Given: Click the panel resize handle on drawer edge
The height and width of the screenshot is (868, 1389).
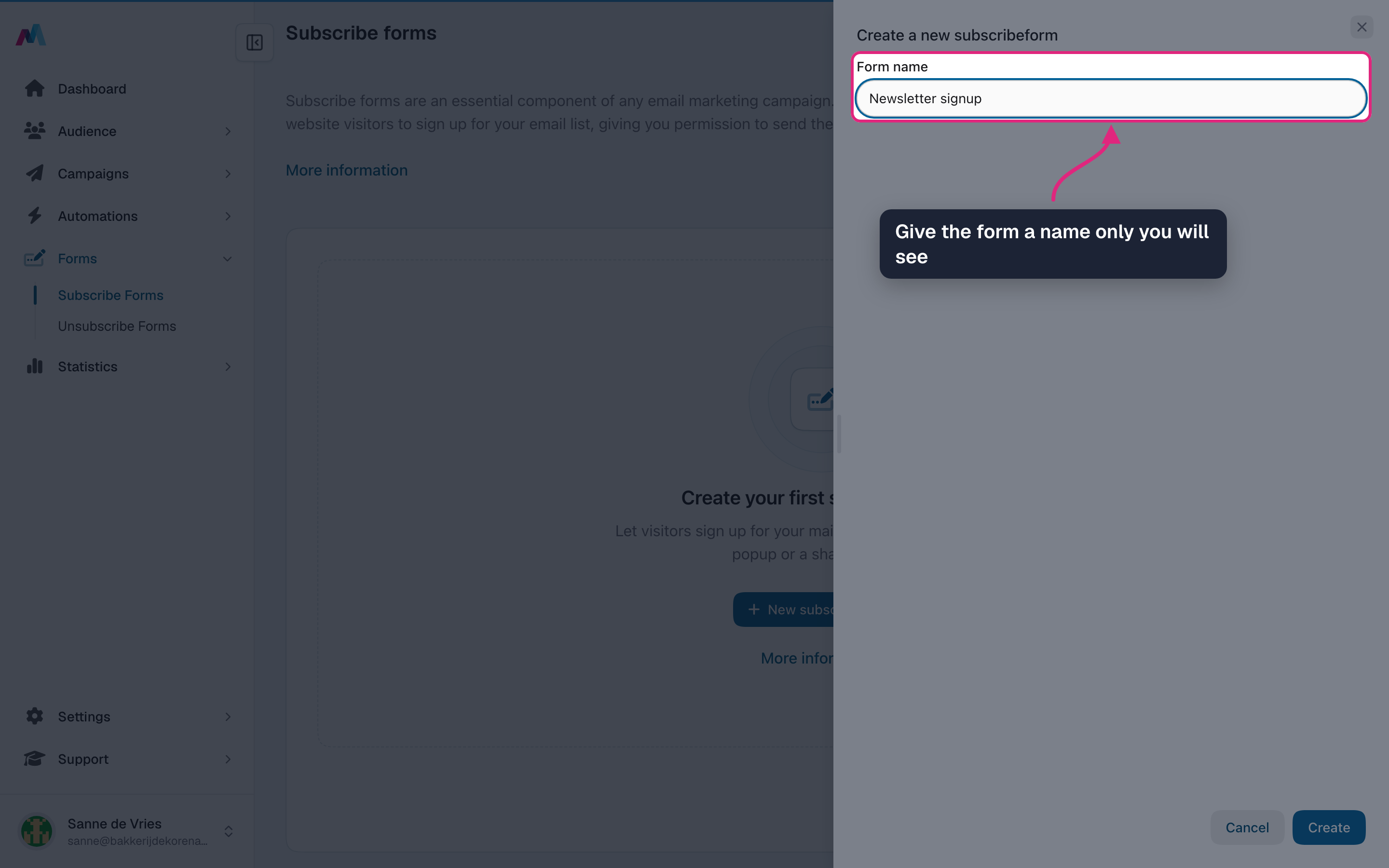Looking at the screenshot, I should 839,434.
